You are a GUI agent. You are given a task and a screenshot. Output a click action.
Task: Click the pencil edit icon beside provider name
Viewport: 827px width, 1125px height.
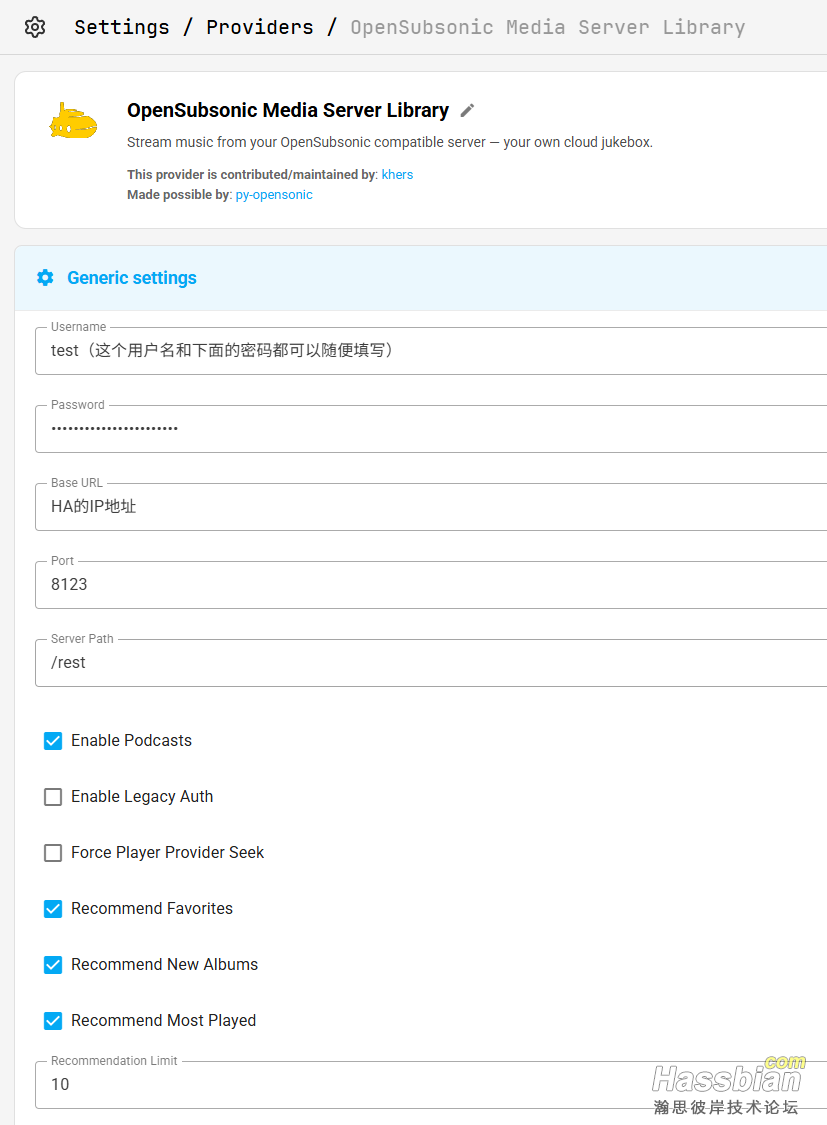[x=467, y=111]
